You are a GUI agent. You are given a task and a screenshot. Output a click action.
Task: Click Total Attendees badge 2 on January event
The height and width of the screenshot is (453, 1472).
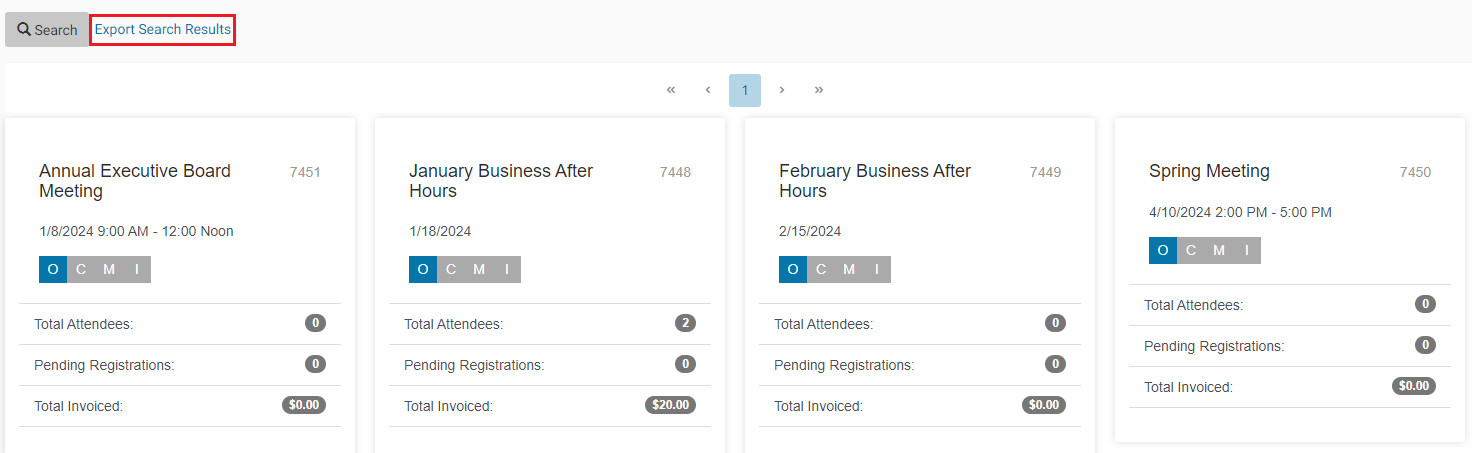pyautogui.click(x=685, y=323)
